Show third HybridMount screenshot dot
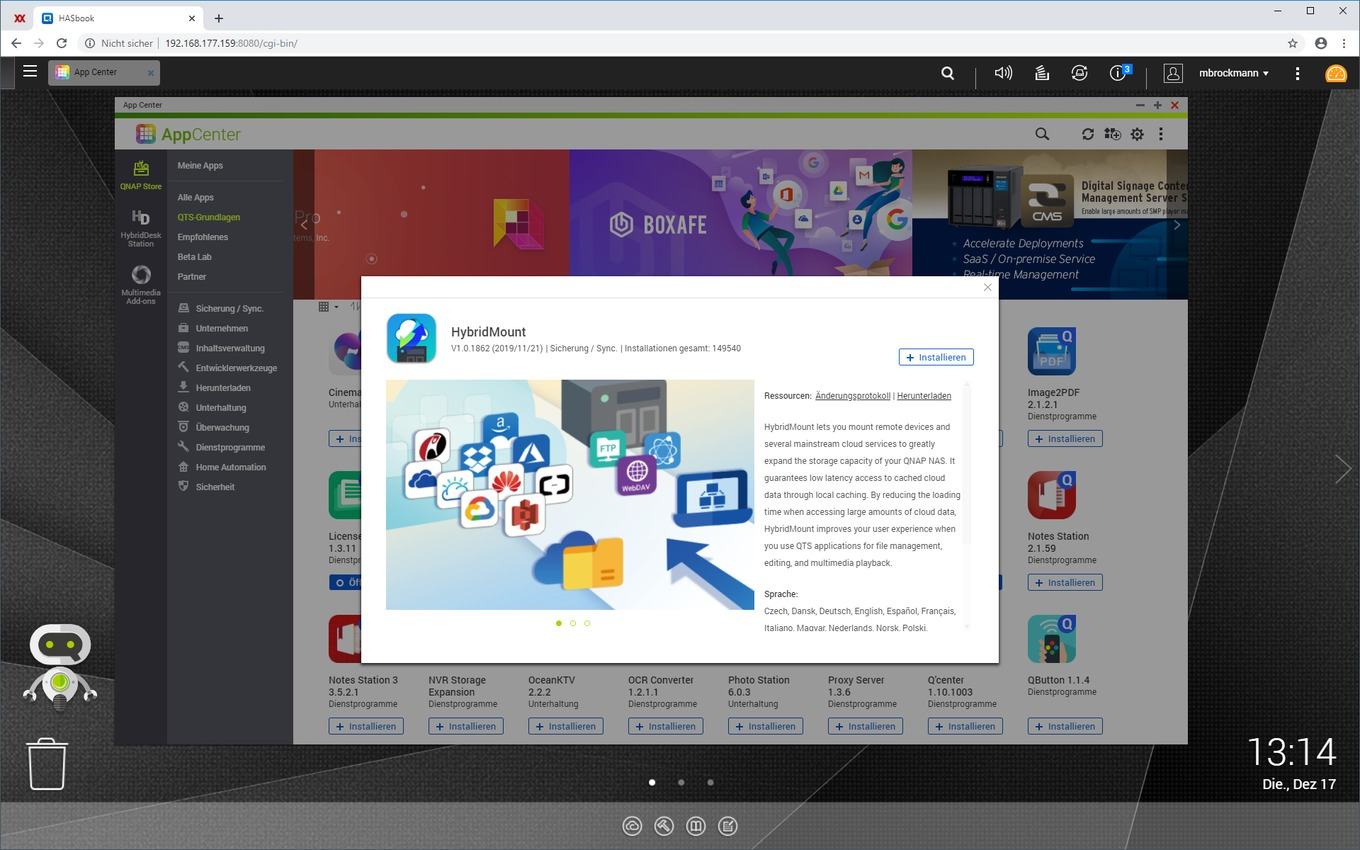Image resolution: width=1360 pixels, height=850 pixels. click(587, 623)
